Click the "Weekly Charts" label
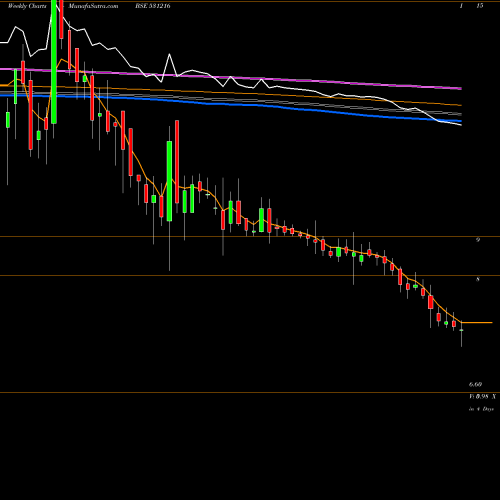 [27, 6]
